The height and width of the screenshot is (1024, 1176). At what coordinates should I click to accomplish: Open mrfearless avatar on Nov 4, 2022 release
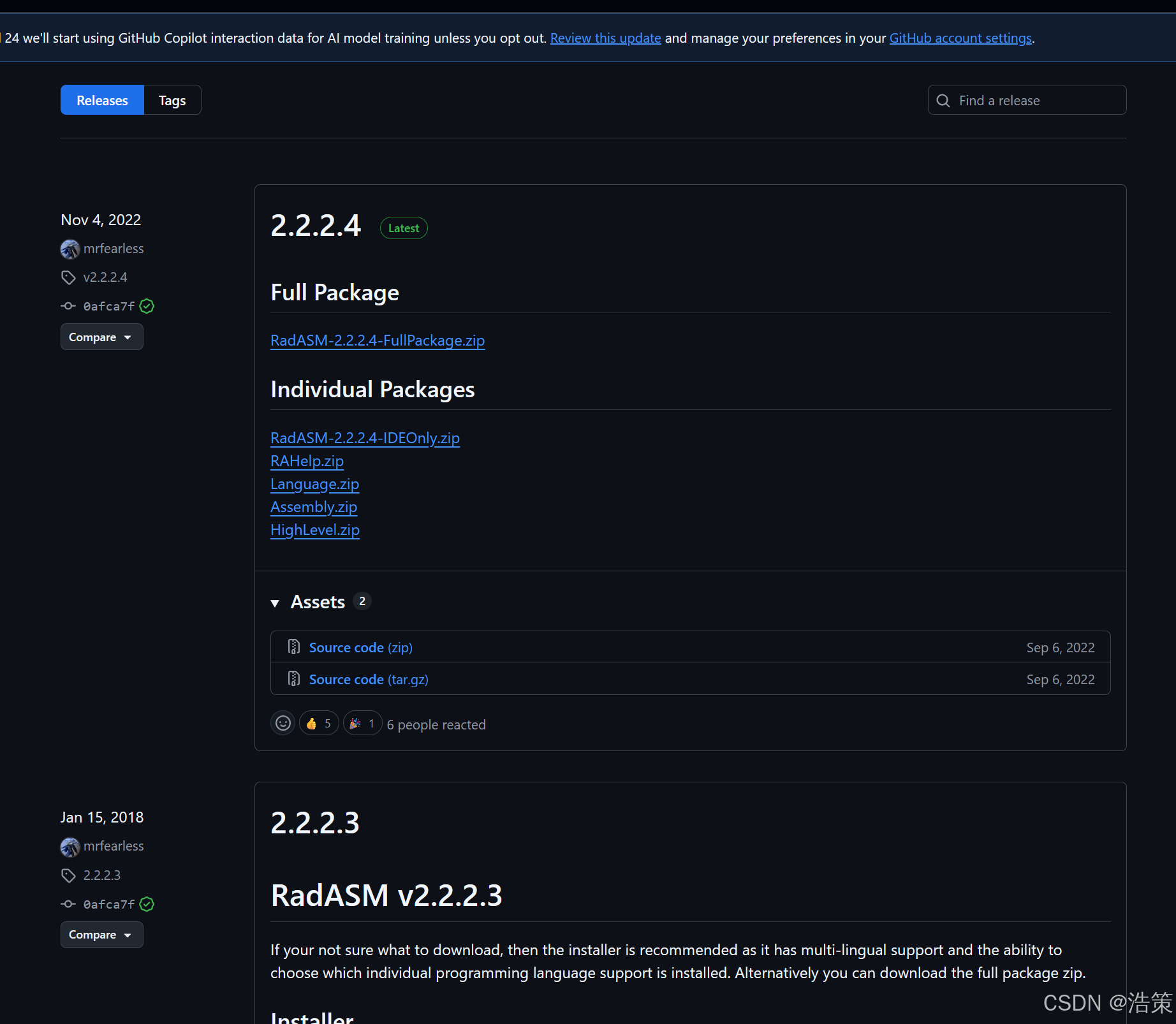click(70, 249)
